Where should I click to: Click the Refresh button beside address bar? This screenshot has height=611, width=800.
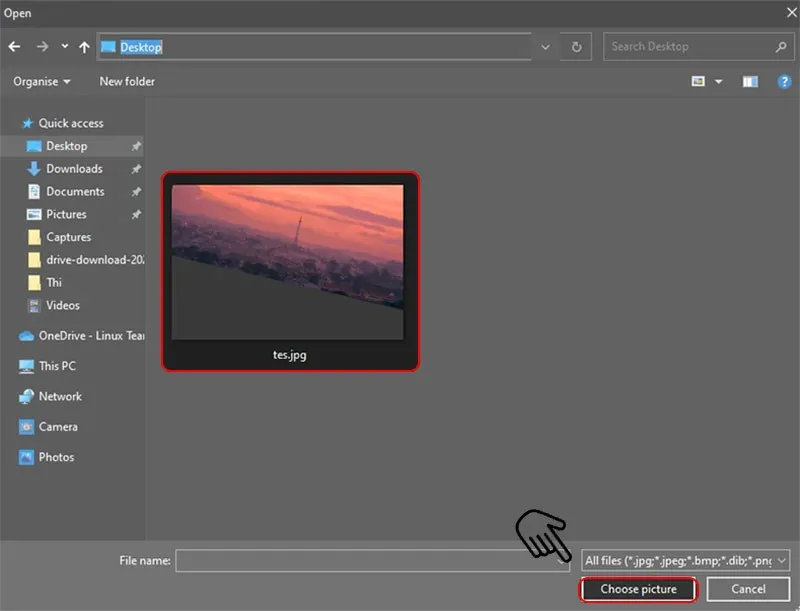coord(577,47)
